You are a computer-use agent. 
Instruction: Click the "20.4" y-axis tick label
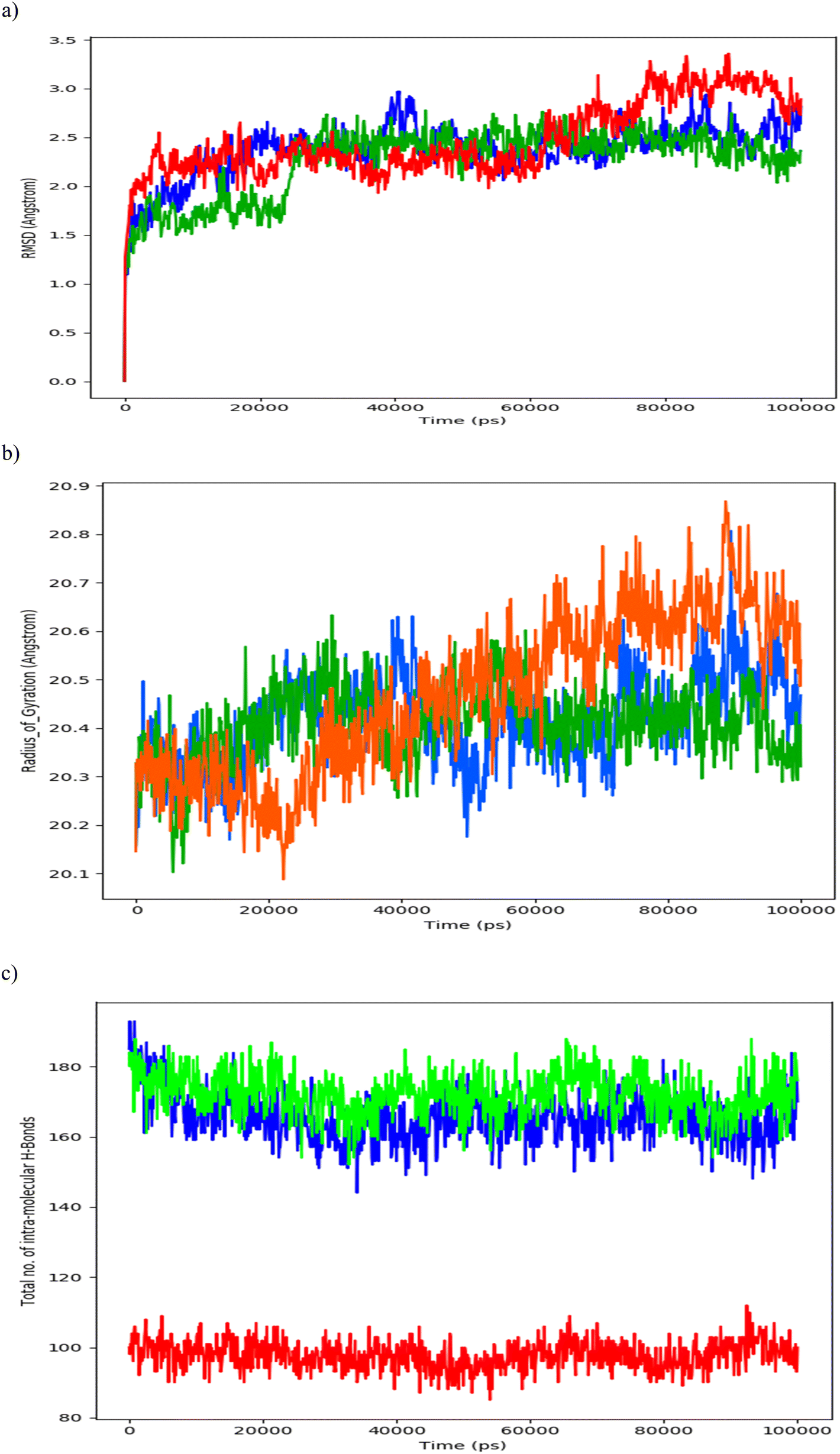(x=69, y=729)
